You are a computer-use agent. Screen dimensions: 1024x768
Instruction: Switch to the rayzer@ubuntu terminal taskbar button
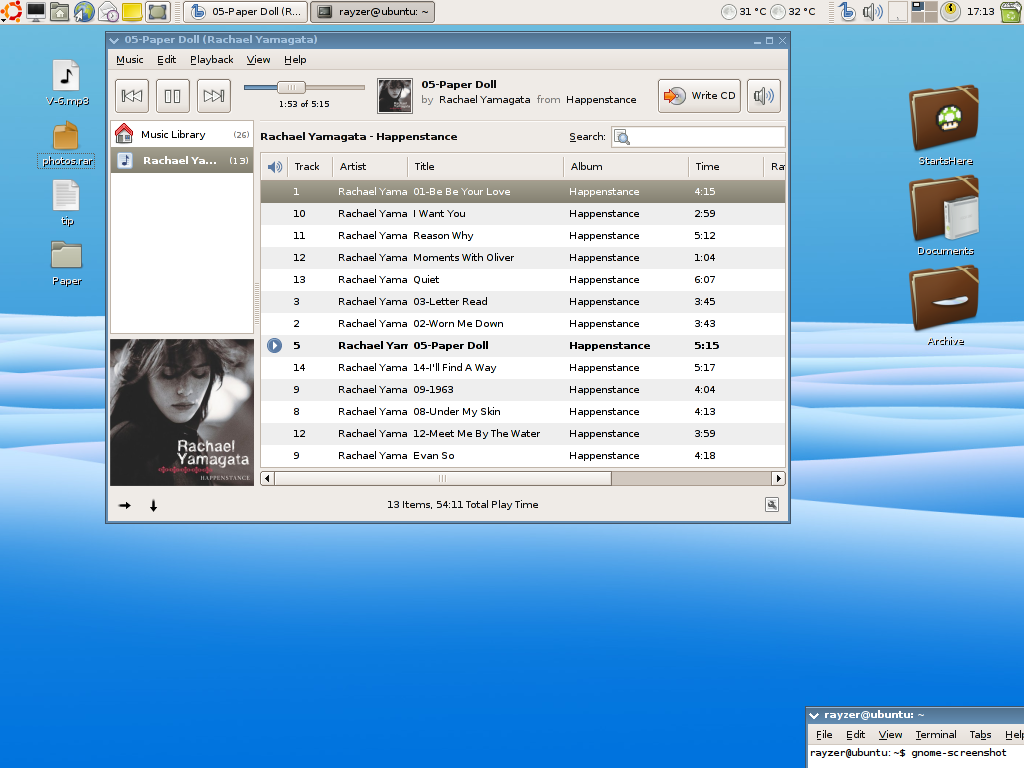372,12
